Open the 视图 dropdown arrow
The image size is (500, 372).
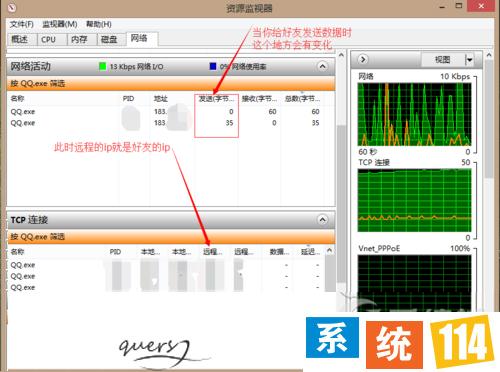(469, 60)
